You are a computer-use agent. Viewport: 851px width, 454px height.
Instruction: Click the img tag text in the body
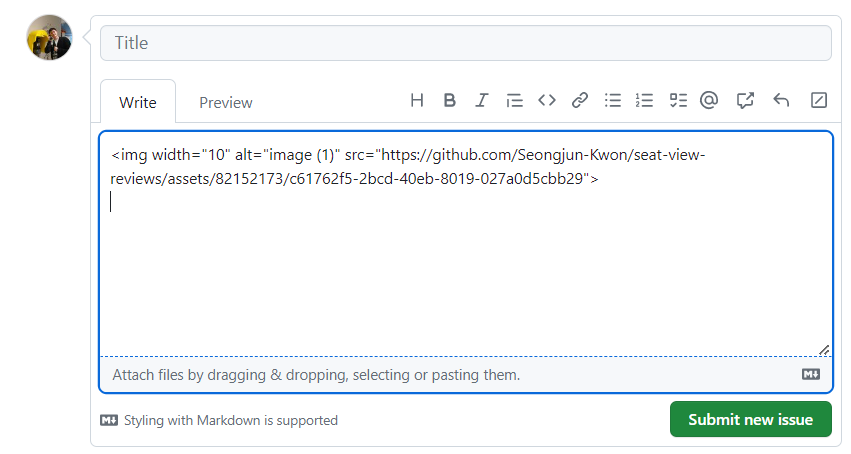(407, 167)
